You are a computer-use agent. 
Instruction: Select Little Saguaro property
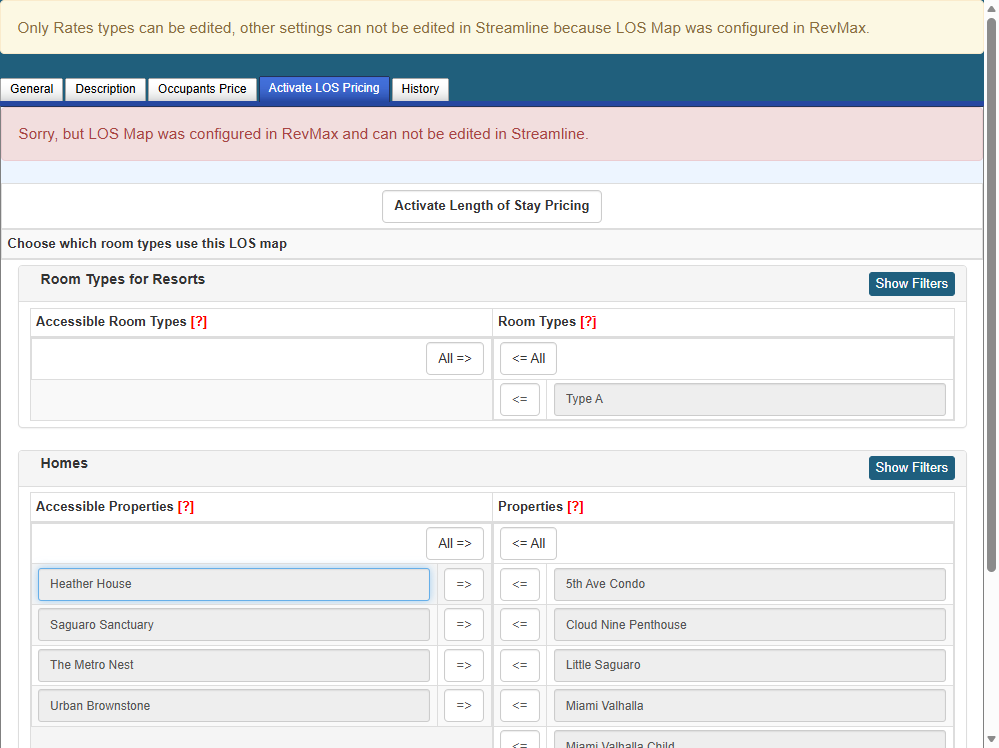coord(749,665)
